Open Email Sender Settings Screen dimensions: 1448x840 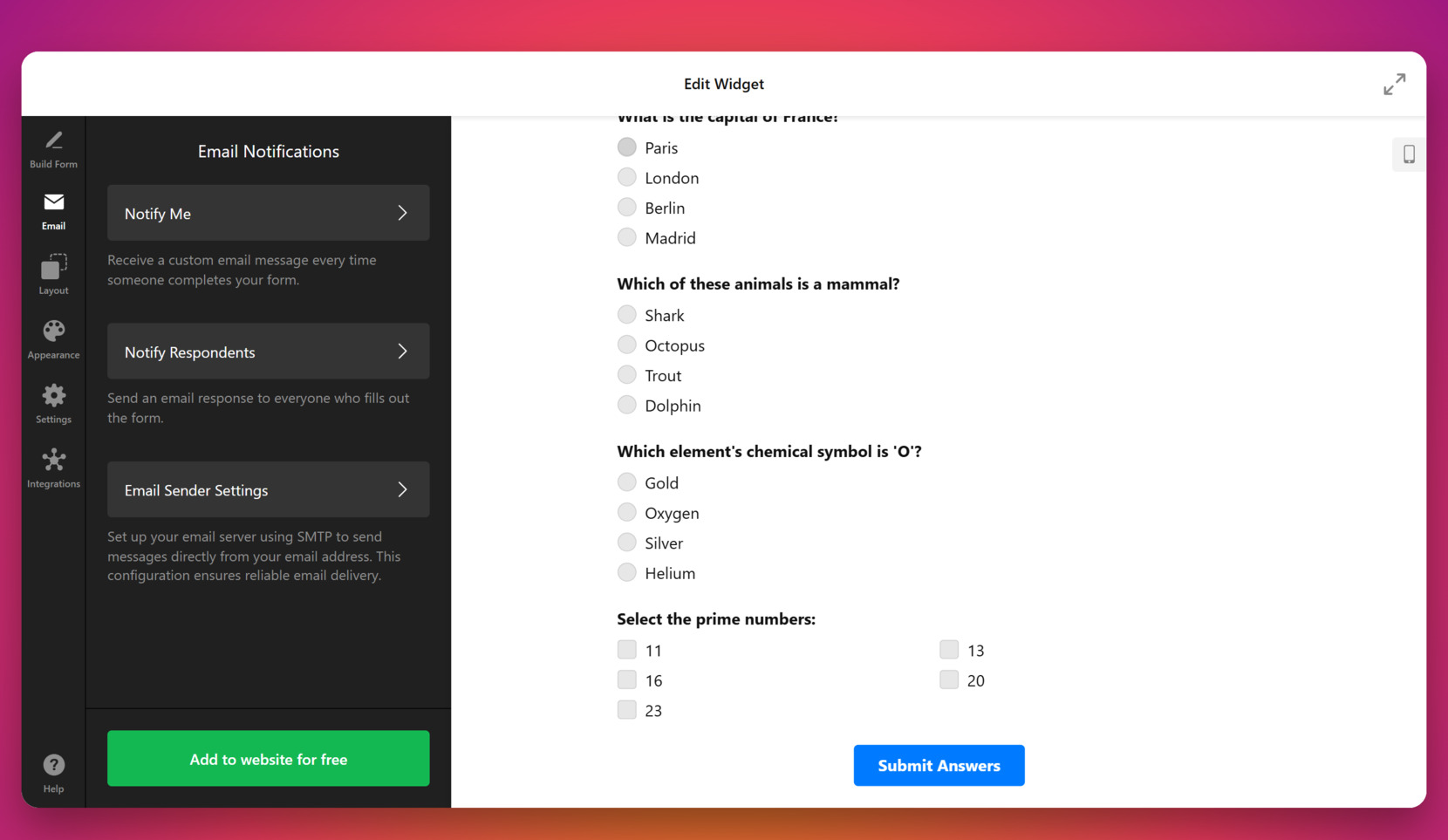268,490
